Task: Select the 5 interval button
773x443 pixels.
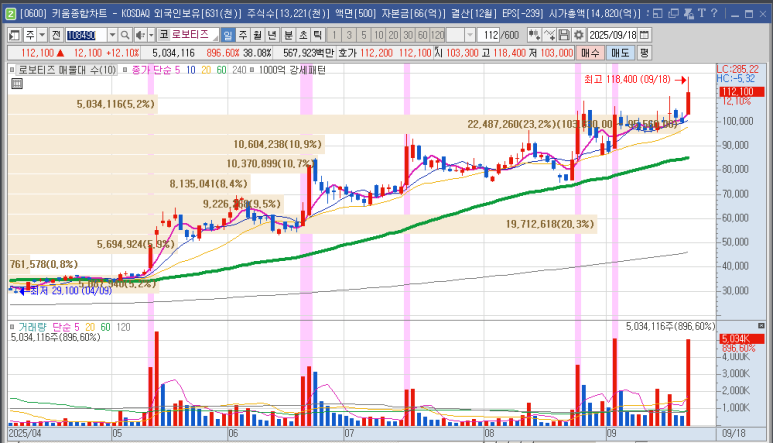Action: tap(364, 35)
